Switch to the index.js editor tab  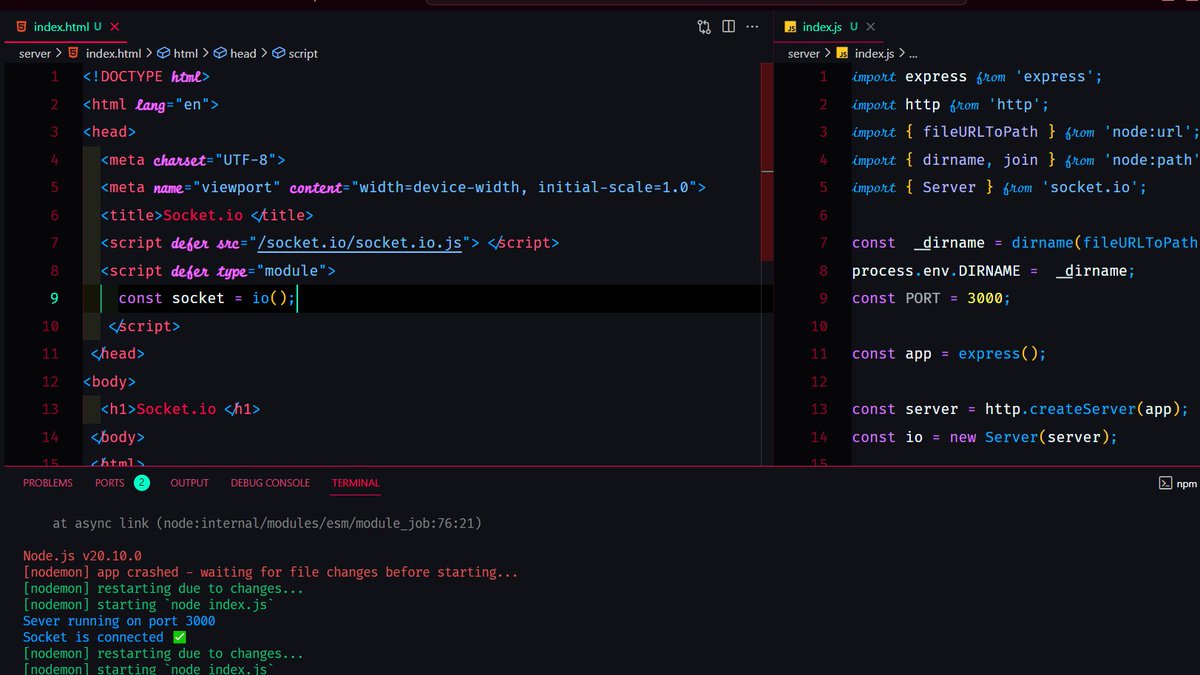[829, 27]
